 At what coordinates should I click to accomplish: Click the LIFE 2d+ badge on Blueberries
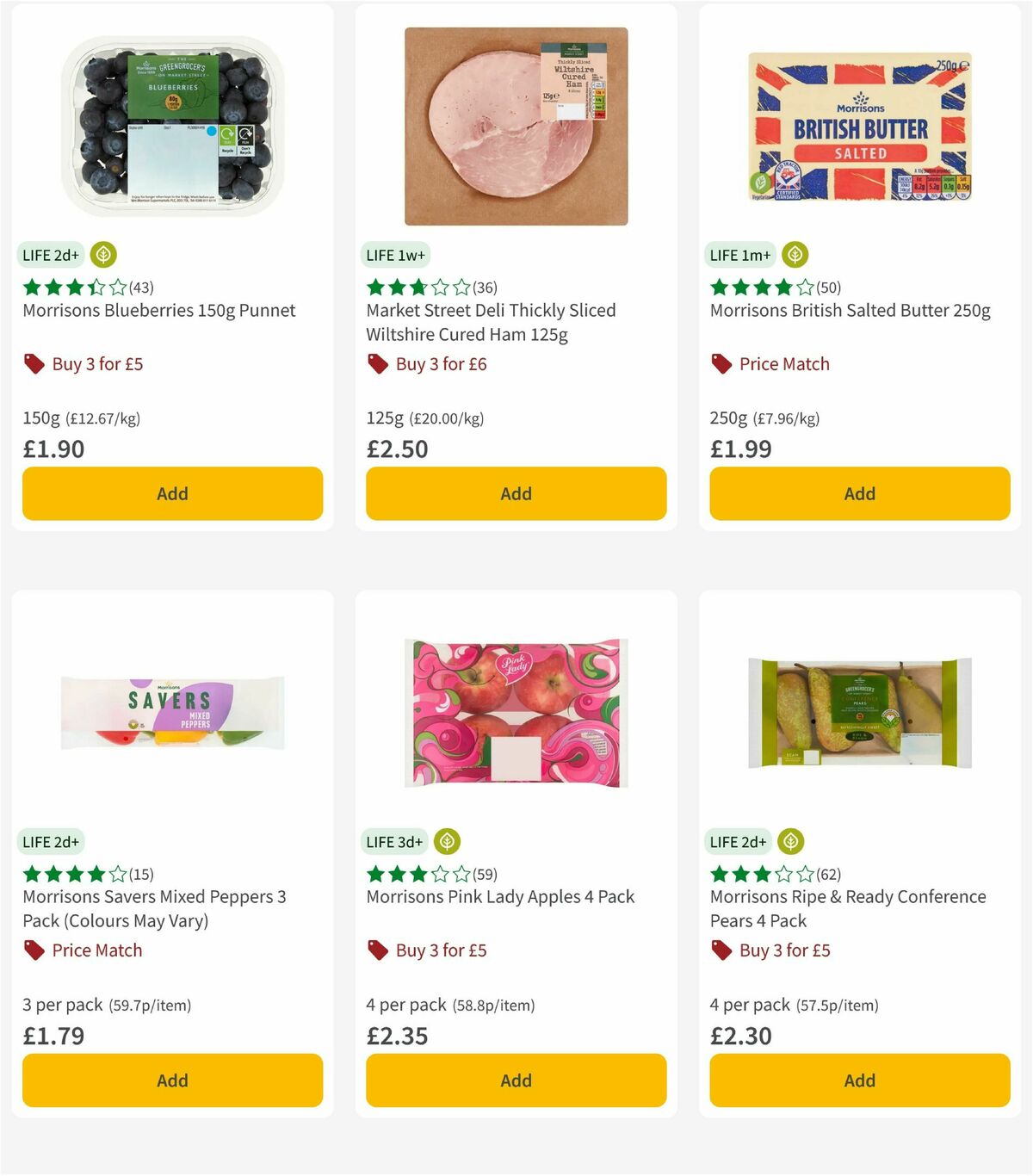[x=49, y=255]
